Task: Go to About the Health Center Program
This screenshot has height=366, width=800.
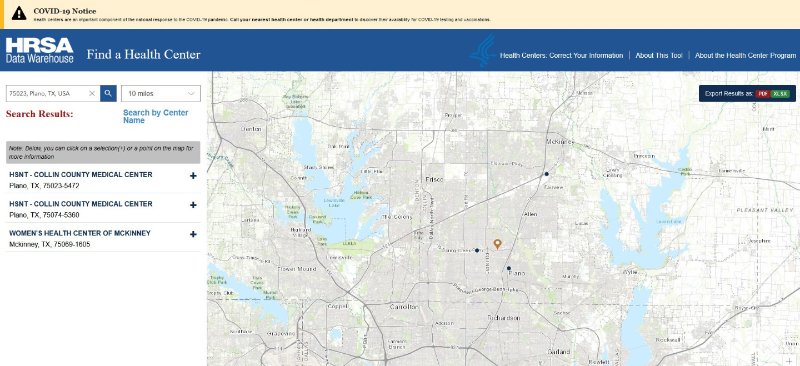Action: (745, 55)
